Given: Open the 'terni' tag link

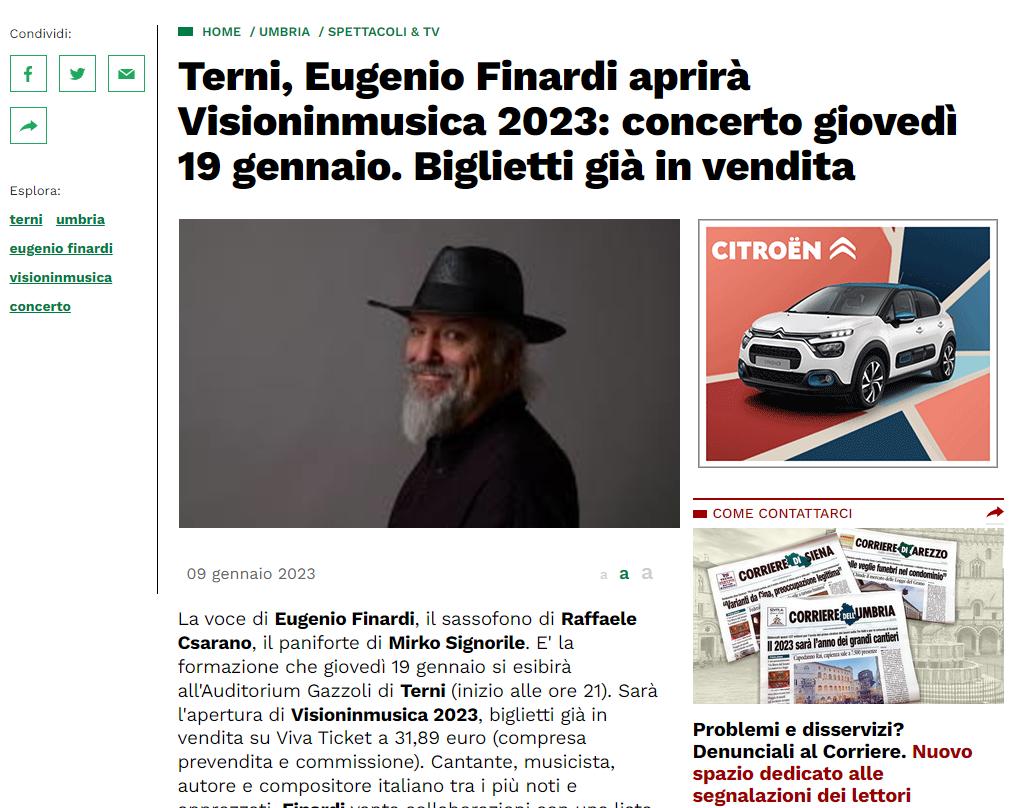Looking at the screenshot, I should 26,219.
